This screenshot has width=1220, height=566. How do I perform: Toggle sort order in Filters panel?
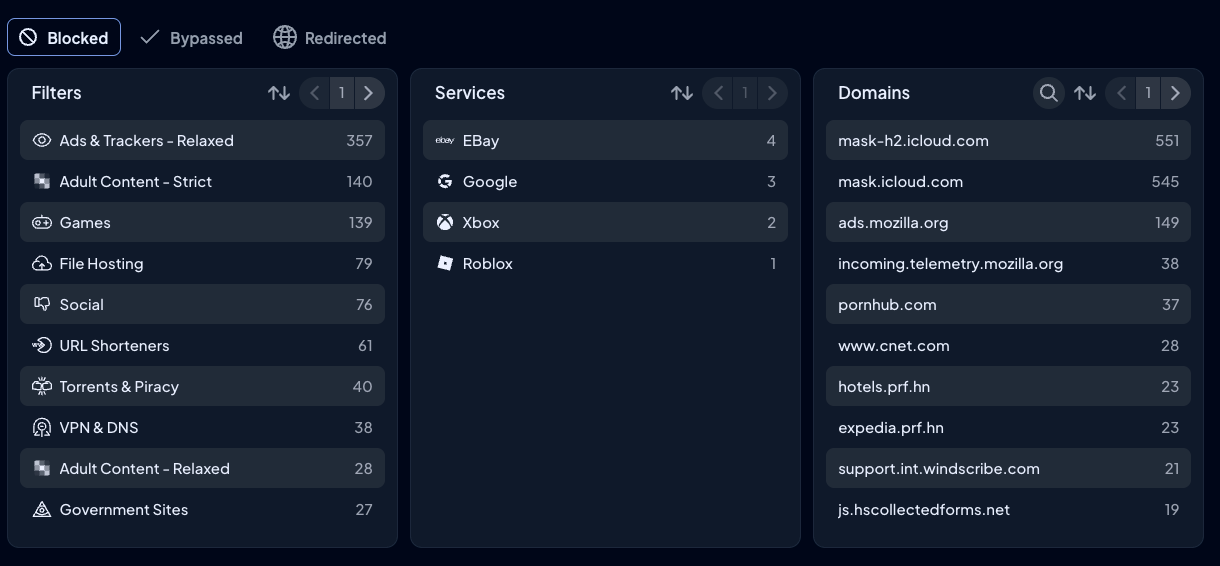[x=279, y=93]
